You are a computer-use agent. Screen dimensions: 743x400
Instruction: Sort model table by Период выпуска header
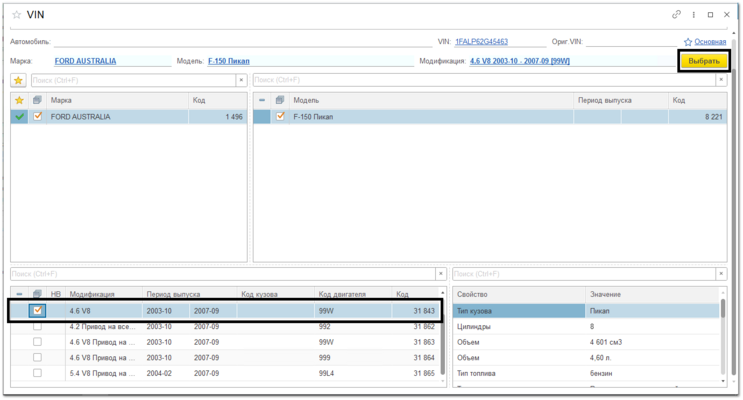(621, 100)
